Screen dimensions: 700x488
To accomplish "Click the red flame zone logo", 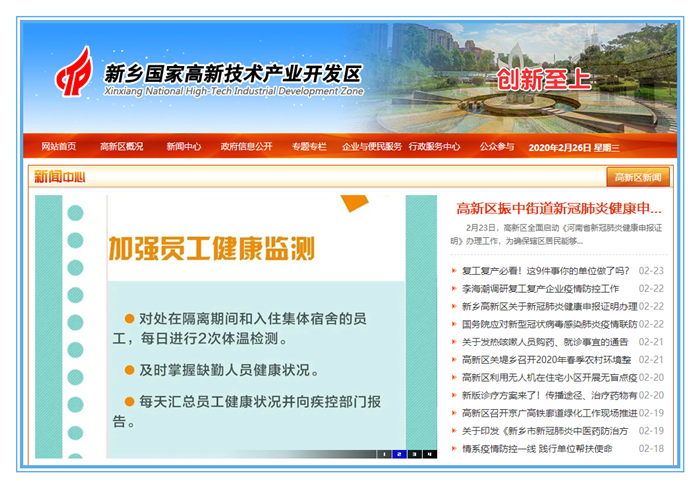I will click(x=73, y=75).
